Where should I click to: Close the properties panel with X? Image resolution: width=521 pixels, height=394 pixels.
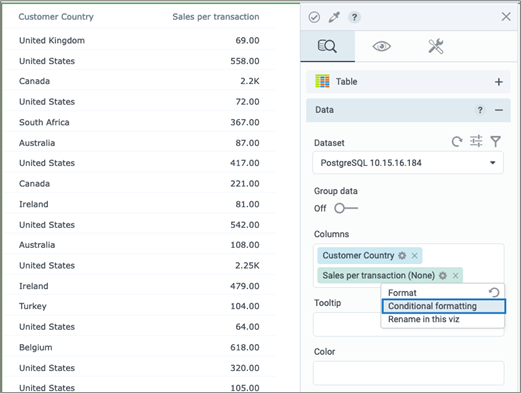click(x=506, y=16)
